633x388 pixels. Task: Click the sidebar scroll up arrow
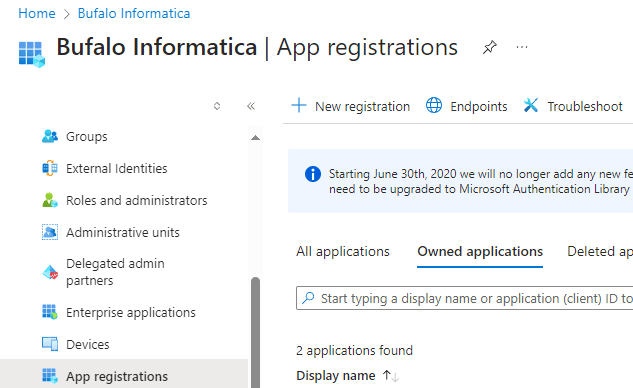(x=255, y=138)
